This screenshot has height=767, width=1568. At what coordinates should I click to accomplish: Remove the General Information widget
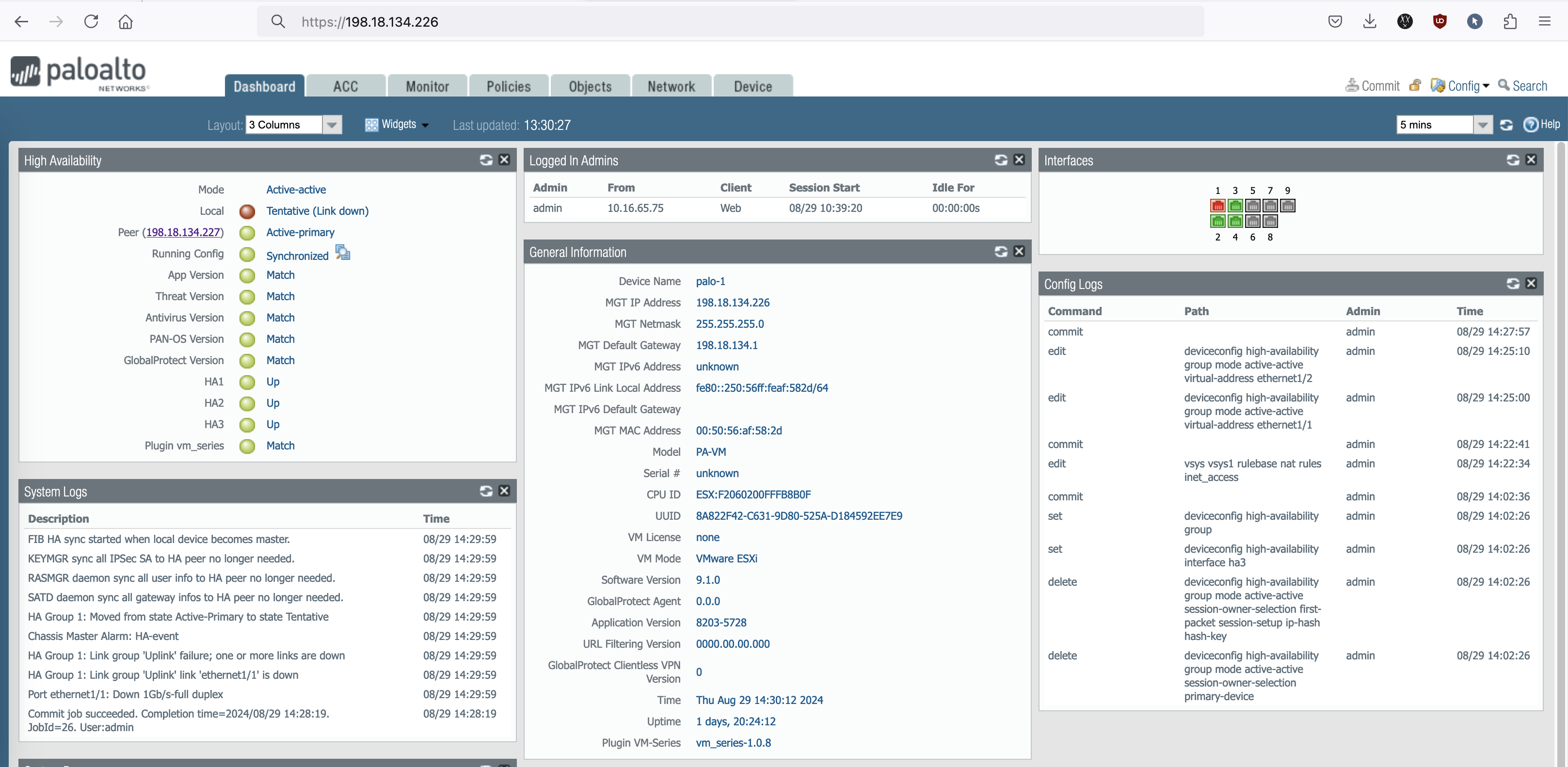1019,252
